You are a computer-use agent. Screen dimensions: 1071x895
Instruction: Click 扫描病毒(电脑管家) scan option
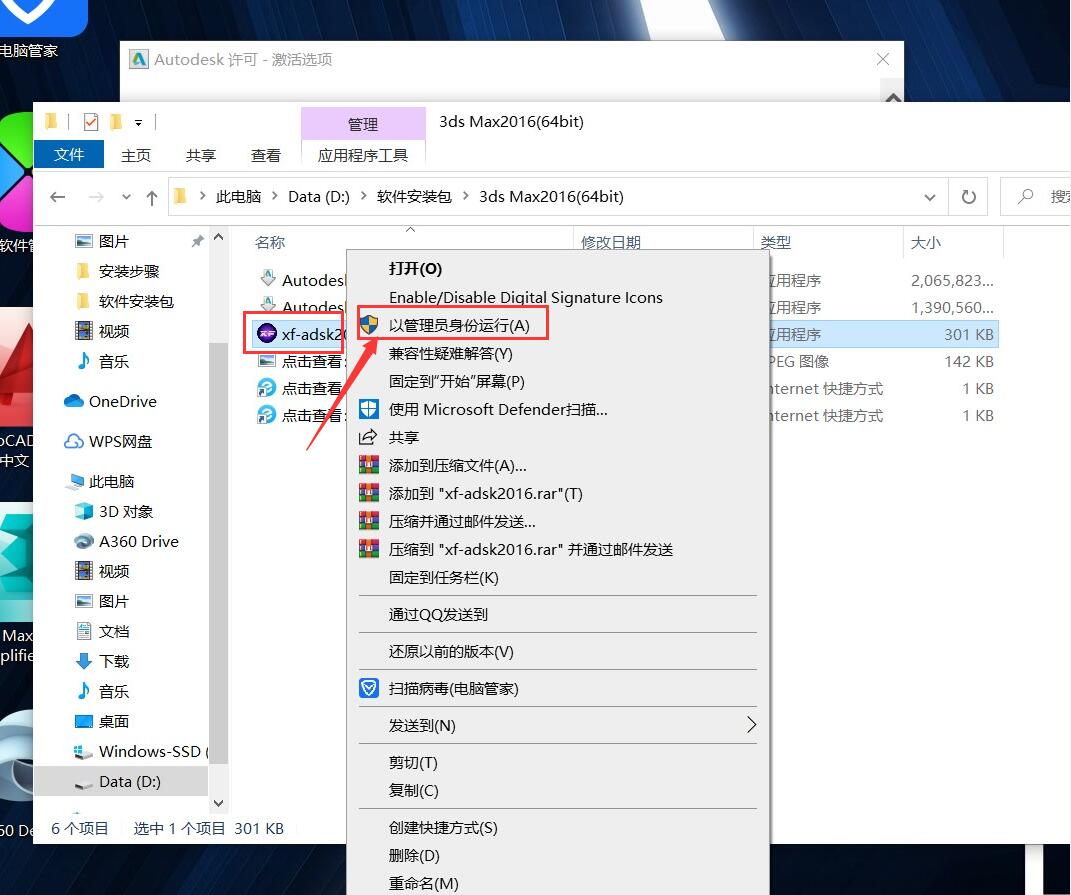coord(453,688)
